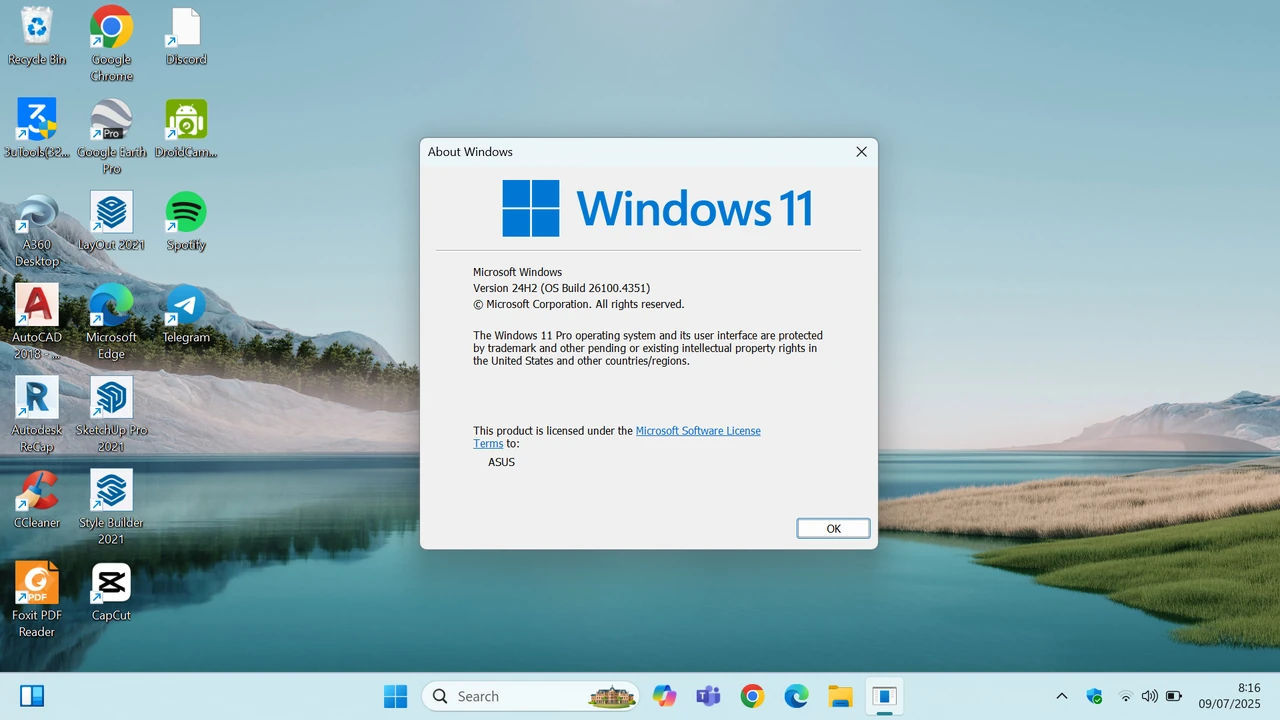Select the CapCut desktop shortcut
Screen dimensions: 1280x720
click(x=111, y=593)
